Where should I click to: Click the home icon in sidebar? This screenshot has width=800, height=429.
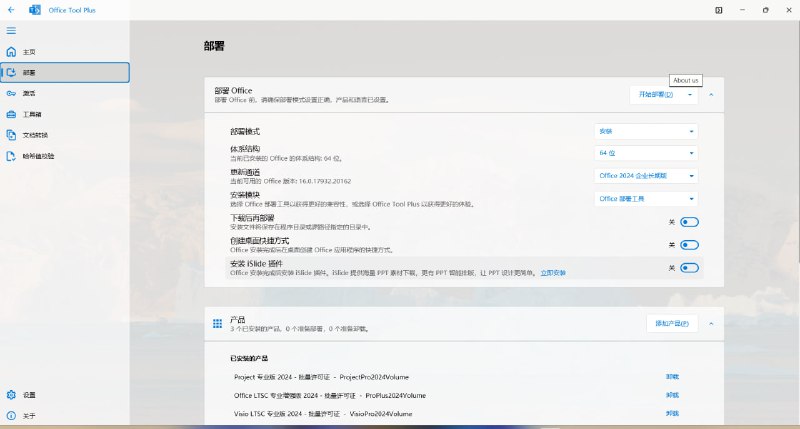pyautogui.click(x=11, y=52)
